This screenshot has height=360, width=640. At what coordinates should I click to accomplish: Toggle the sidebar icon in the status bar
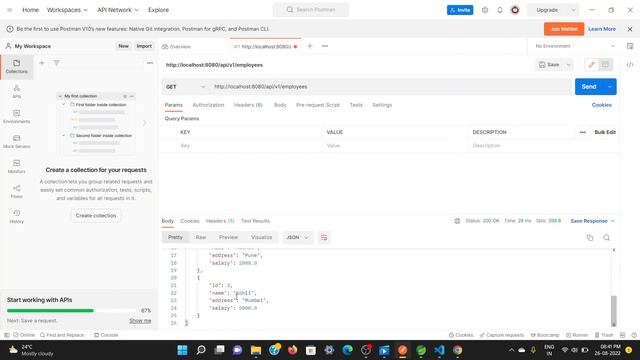tap(7, 335)
